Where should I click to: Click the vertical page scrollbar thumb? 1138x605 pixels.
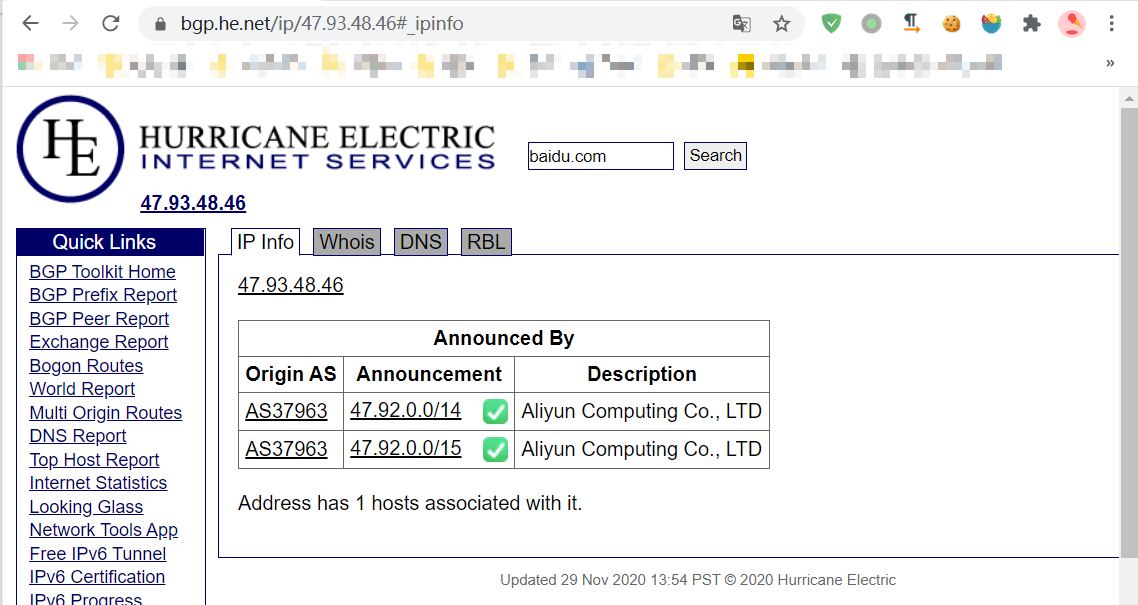1129,332
